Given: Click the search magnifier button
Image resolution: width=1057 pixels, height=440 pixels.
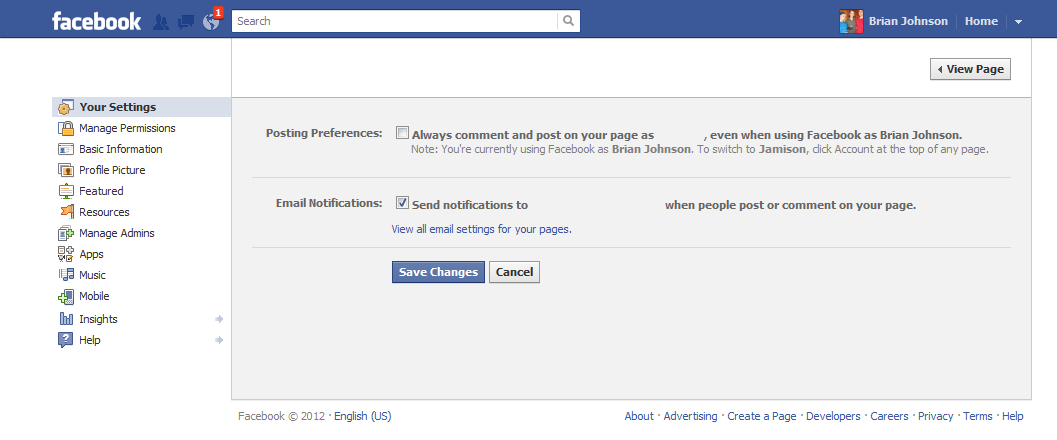Looking at the screenshot, I should point(568,21).
